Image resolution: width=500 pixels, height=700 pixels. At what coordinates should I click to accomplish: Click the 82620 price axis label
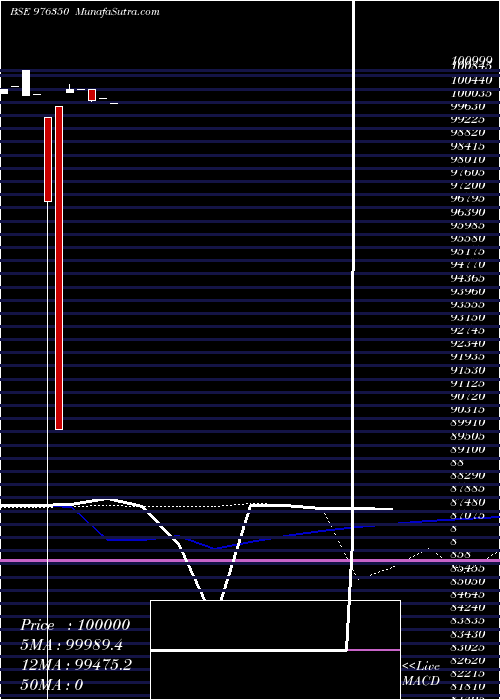(x=469, y=660)
